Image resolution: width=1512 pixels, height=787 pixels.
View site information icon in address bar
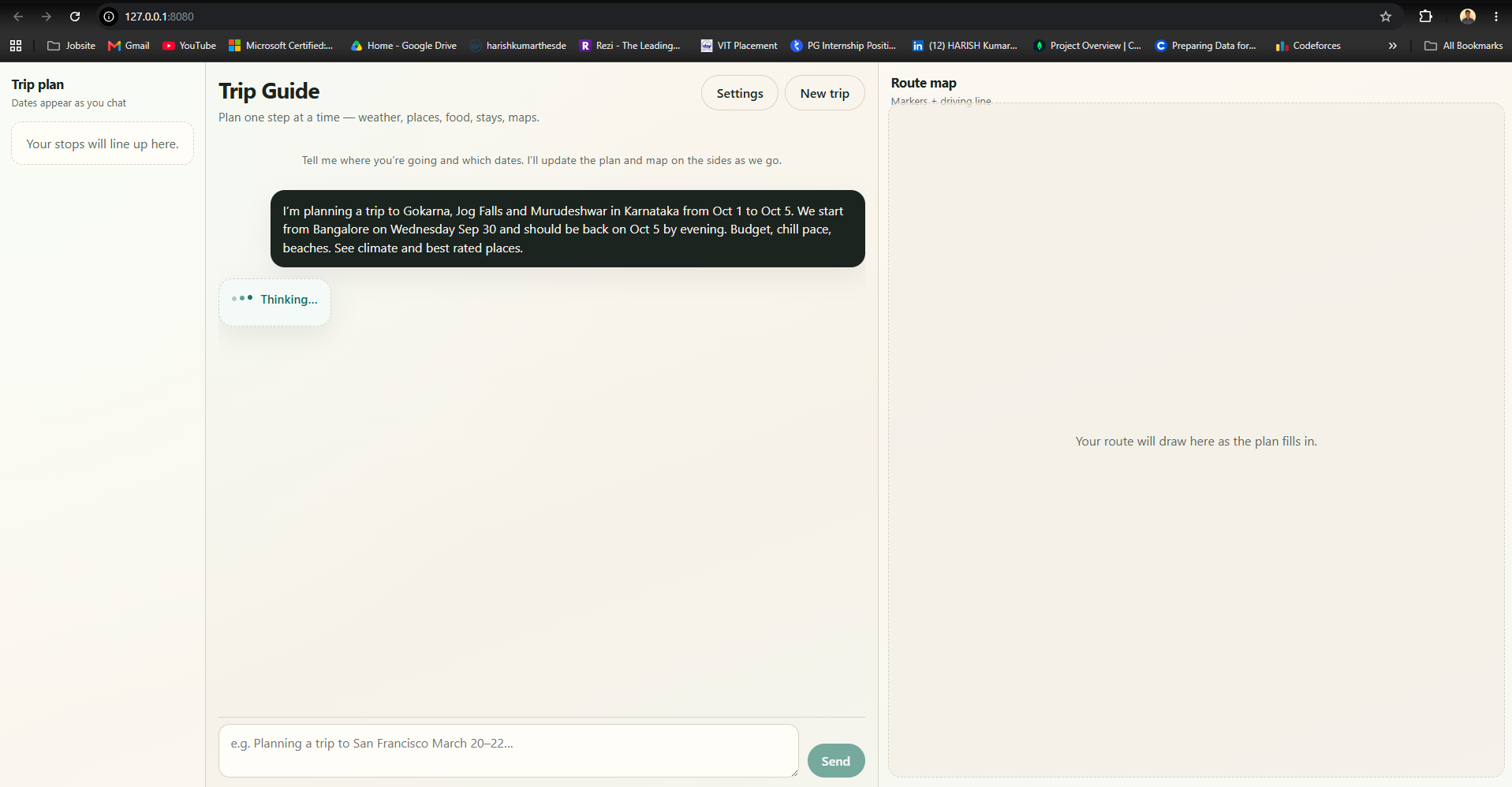point(109,17)
